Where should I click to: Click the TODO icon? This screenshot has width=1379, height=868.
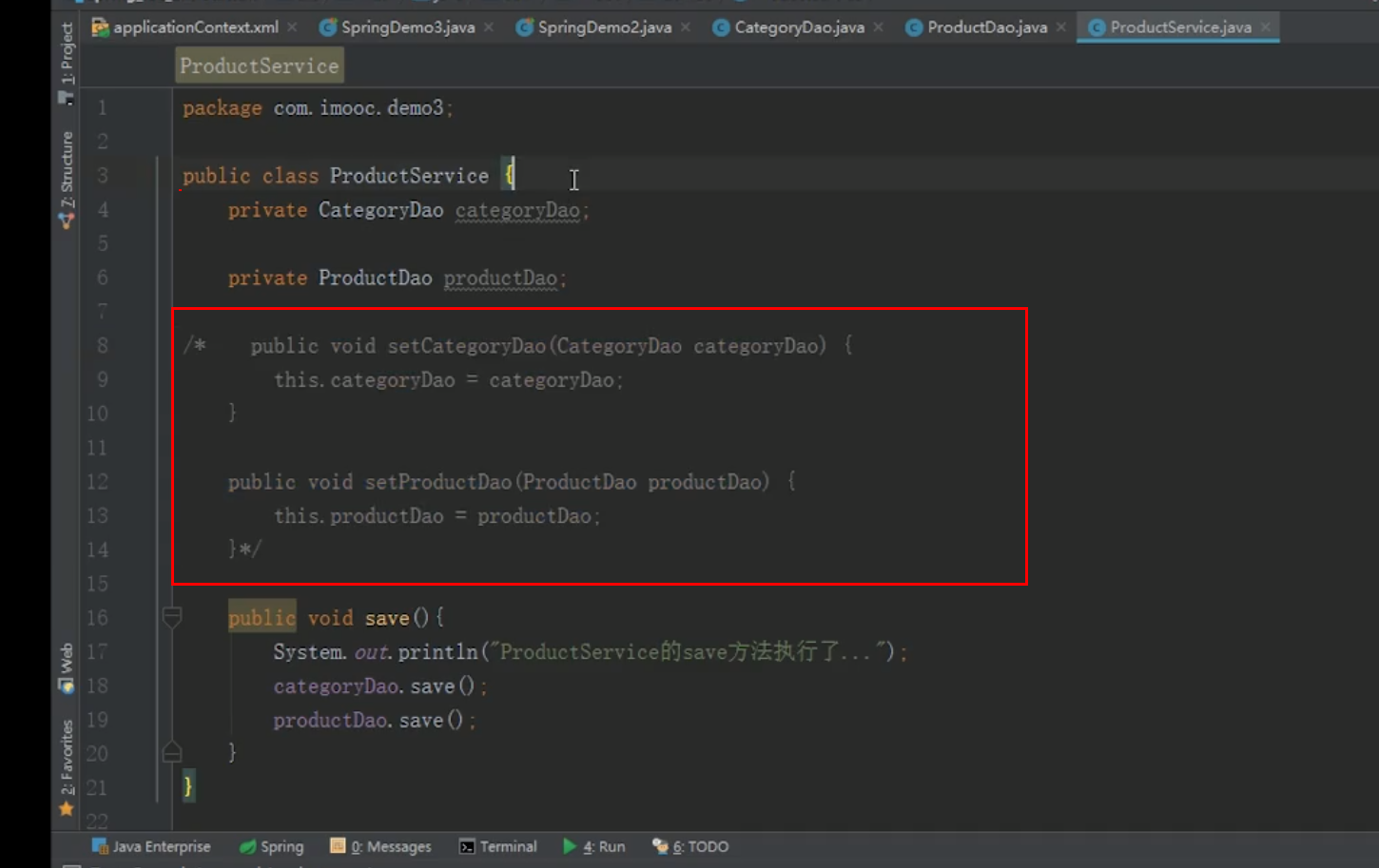[660, 846]
